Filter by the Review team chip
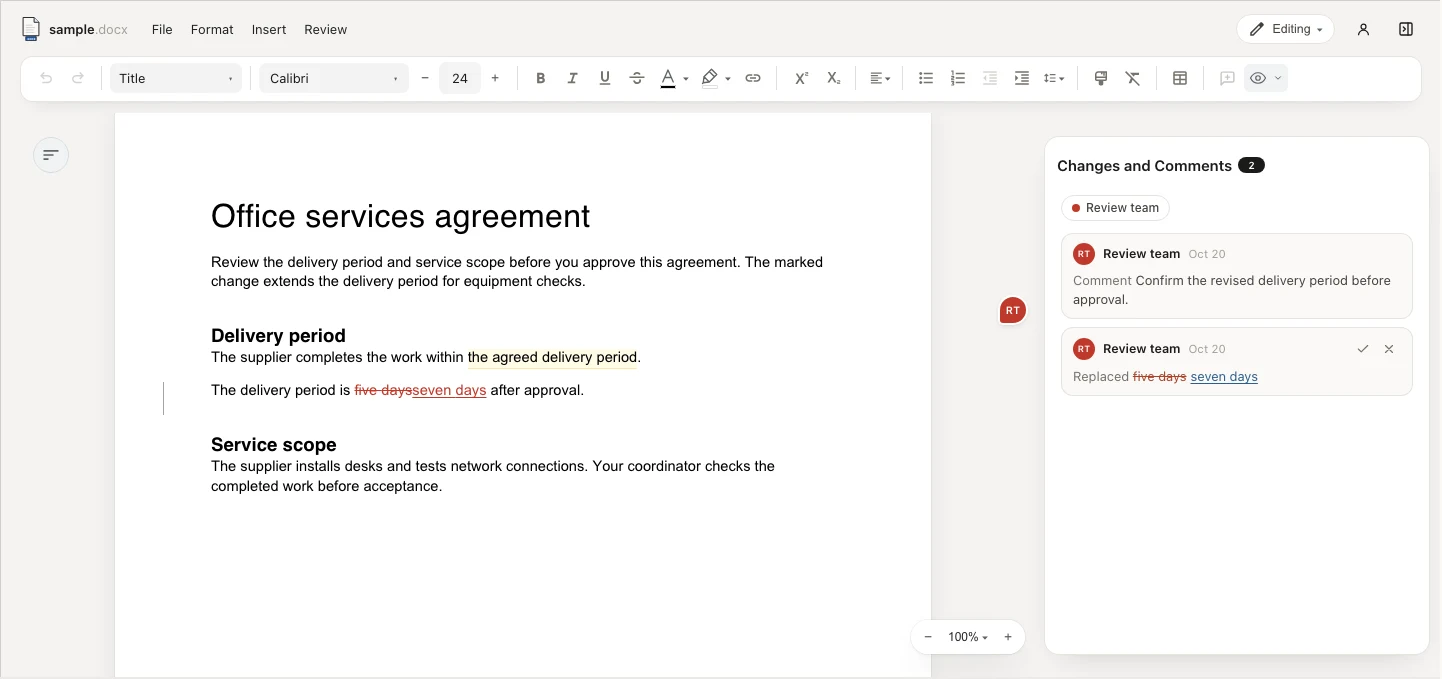 (1115, 208)
